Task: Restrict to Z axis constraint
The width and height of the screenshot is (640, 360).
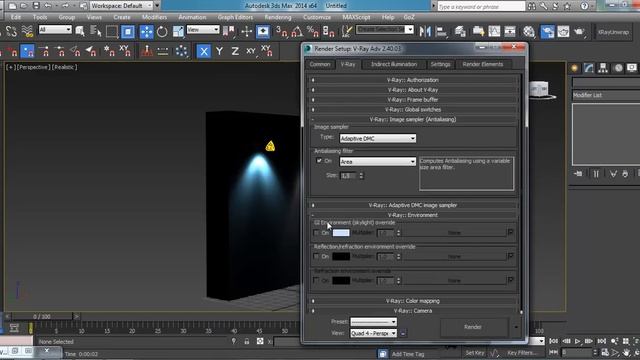Action: [x=235, y=51]
